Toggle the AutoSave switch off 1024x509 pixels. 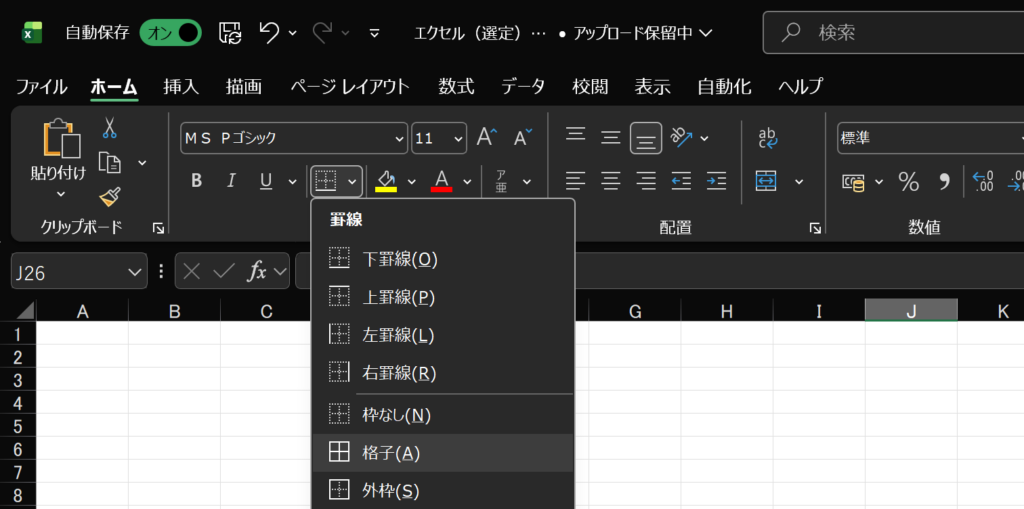click(170, 32)
